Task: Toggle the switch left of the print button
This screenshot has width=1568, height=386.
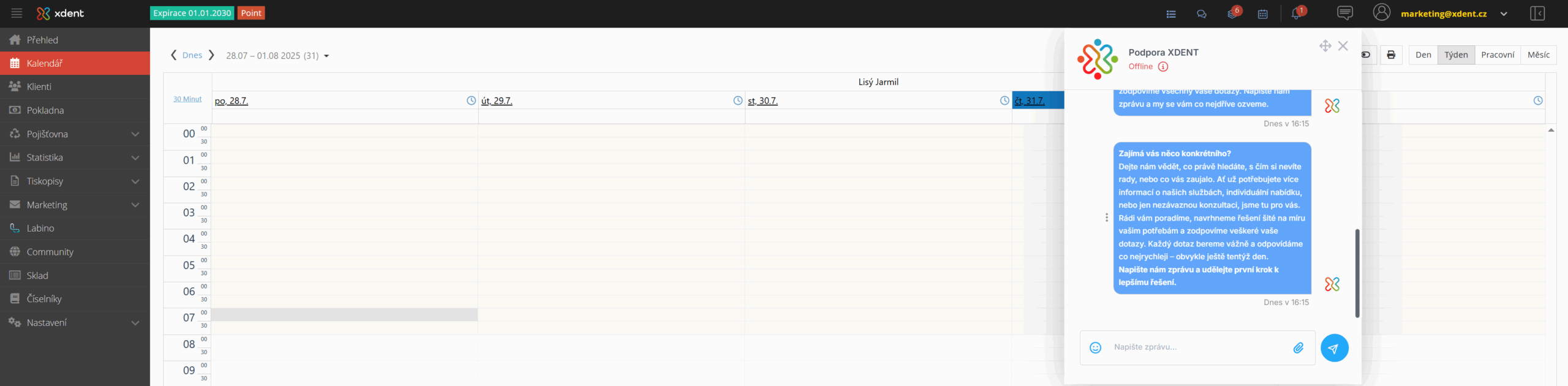Action: (x=1366, y=55)
